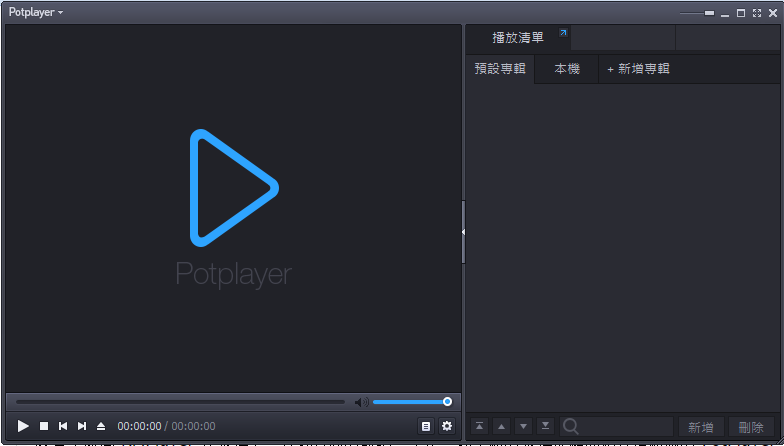Enter fullscreen mode via title bar icon
Viewport: 784px width, 446px height.
(x=757, y=13)
